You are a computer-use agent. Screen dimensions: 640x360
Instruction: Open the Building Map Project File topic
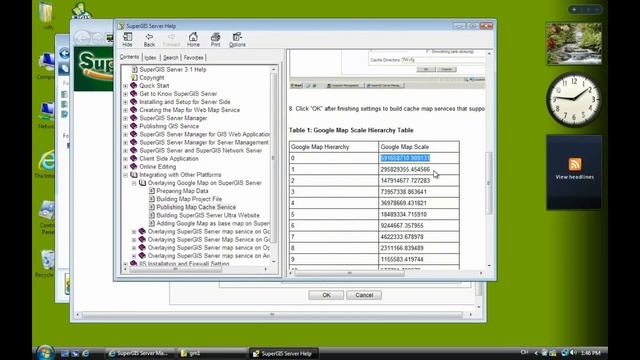189,199
